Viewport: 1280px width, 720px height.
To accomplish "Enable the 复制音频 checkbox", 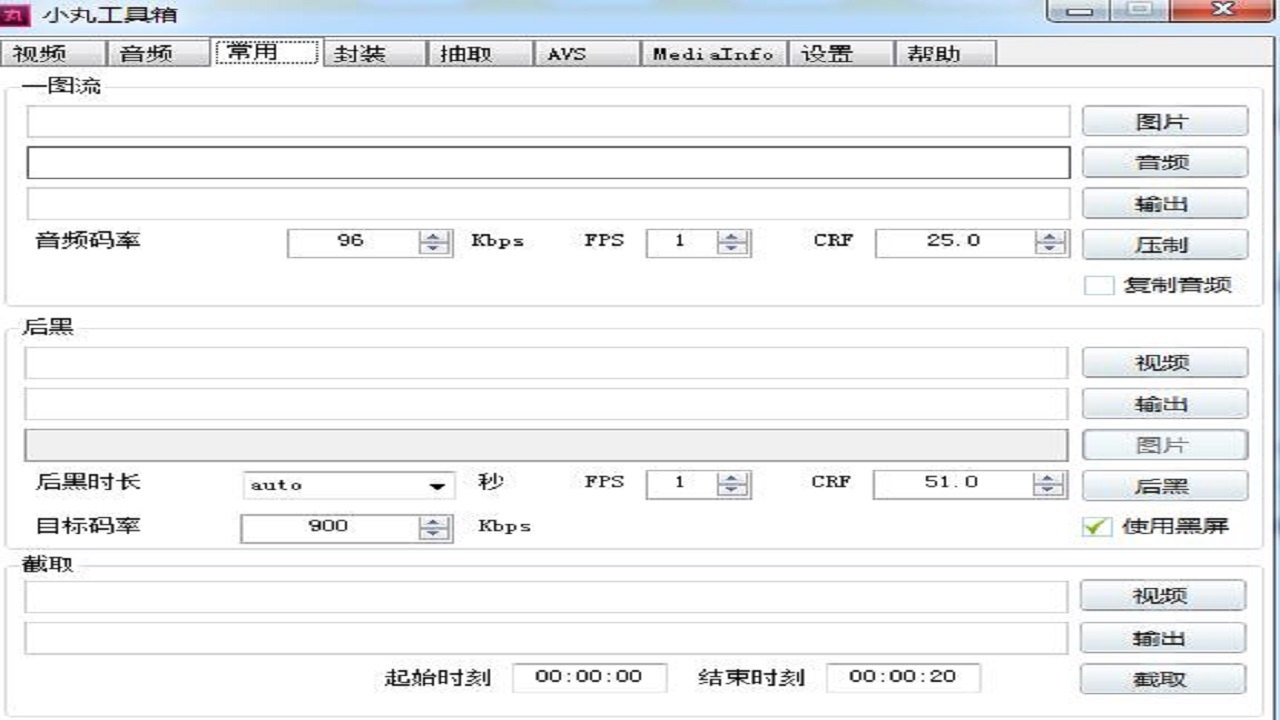I will [1098, 285].
